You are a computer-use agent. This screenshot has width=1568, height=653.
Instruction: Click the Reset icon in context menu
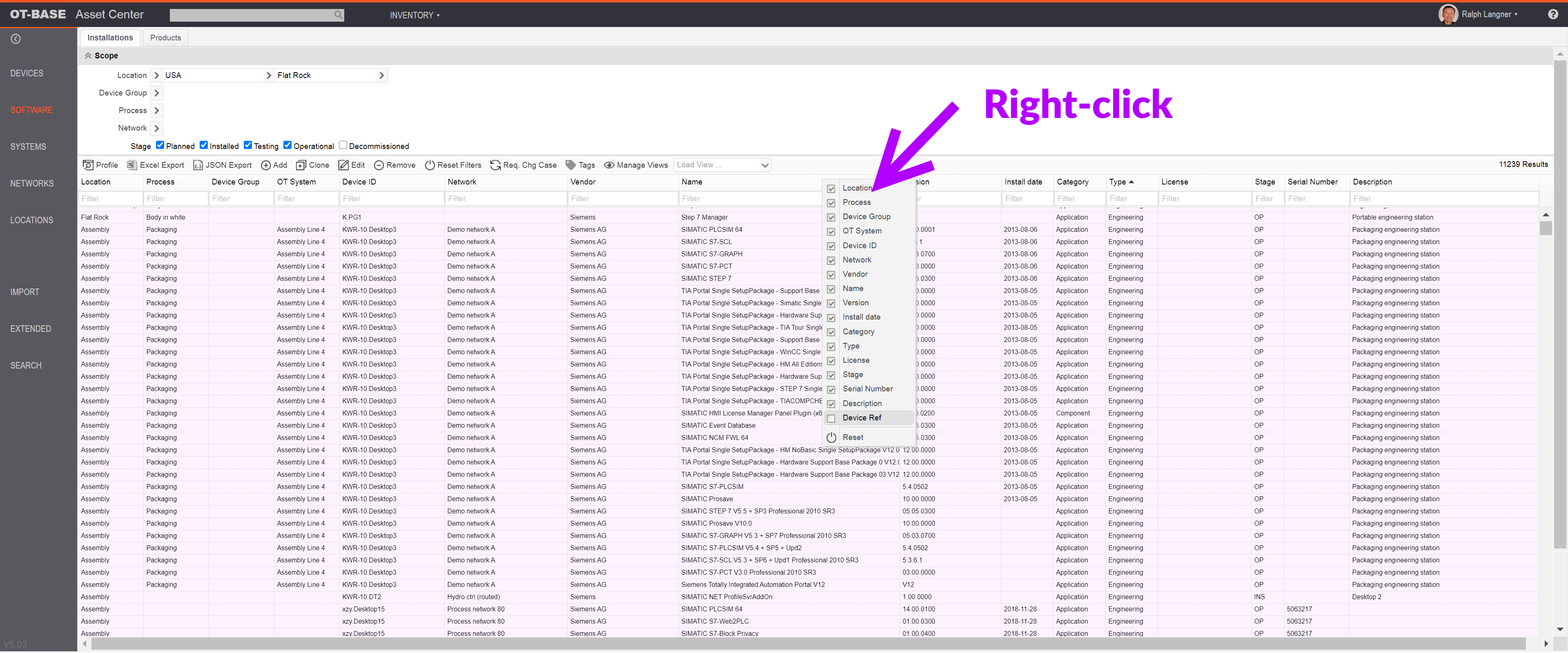[831, 438]
